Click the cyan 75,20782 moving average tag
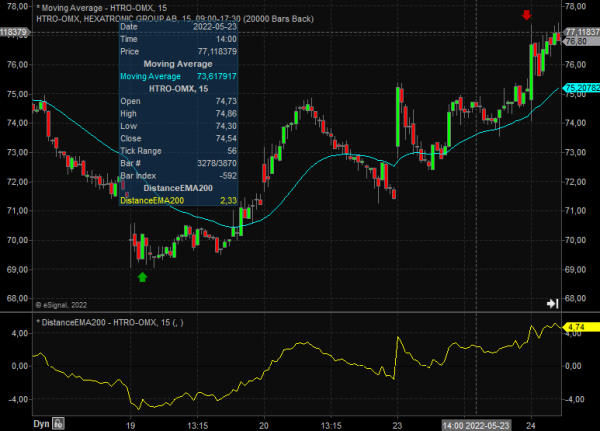The height and width of the screenshot is (431, 600). pos(582,88)
